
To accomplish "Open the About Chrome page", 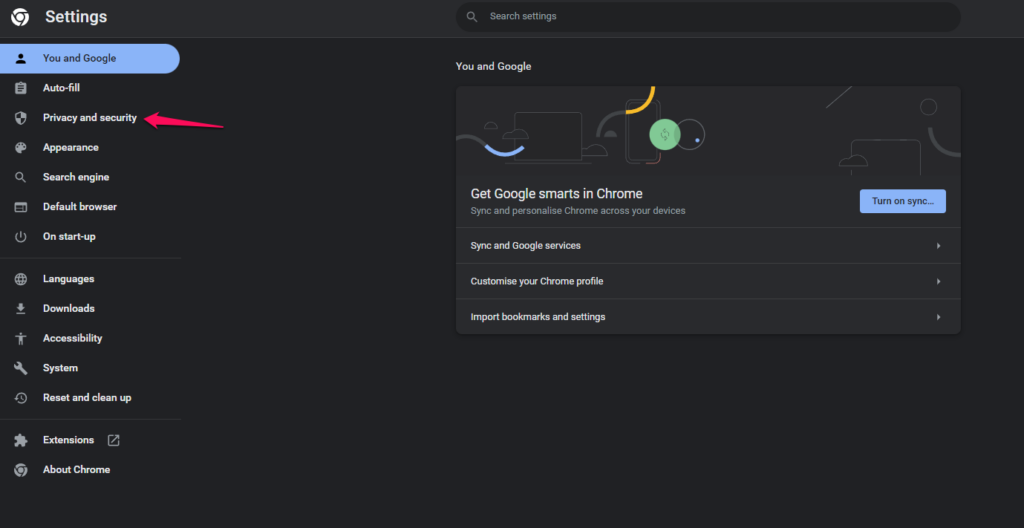I will [76, 470].
